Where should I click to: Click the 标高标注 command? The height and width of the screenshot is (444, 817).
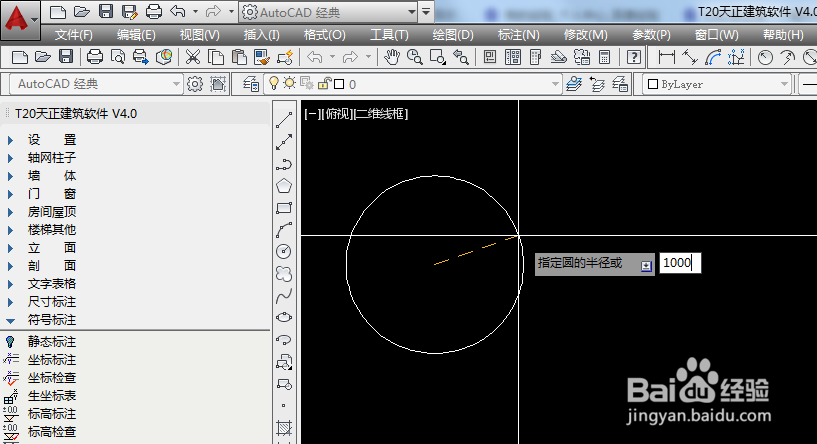[x=52, y=414]
